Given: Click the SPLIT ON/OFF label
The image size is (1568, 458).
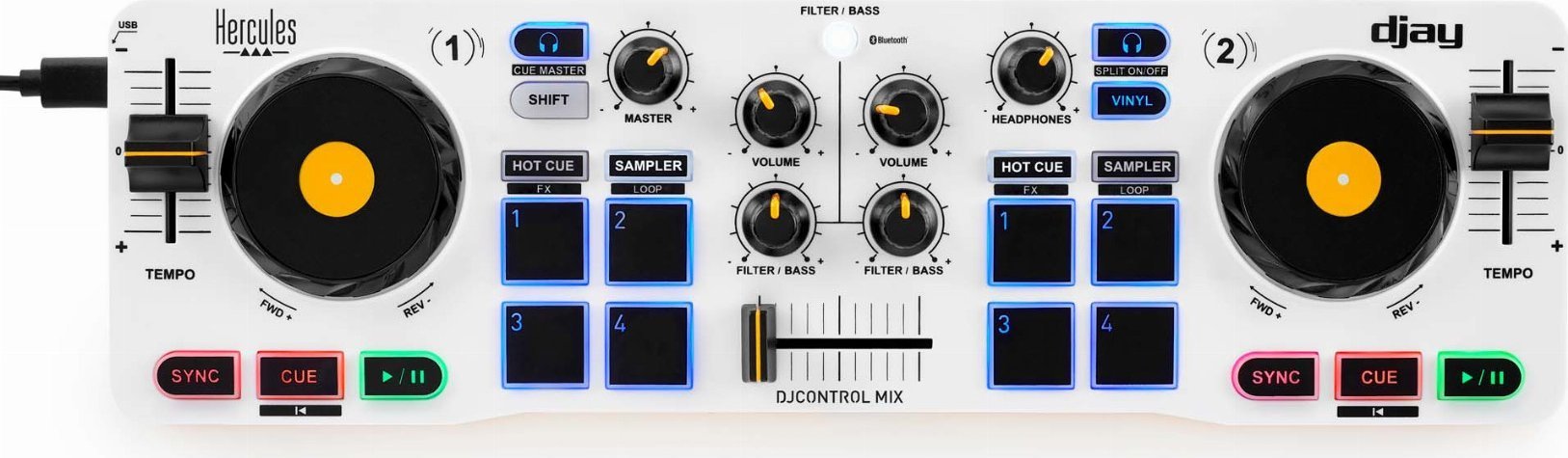Looking at the screenshot, I should click(x=1130, y=71).
